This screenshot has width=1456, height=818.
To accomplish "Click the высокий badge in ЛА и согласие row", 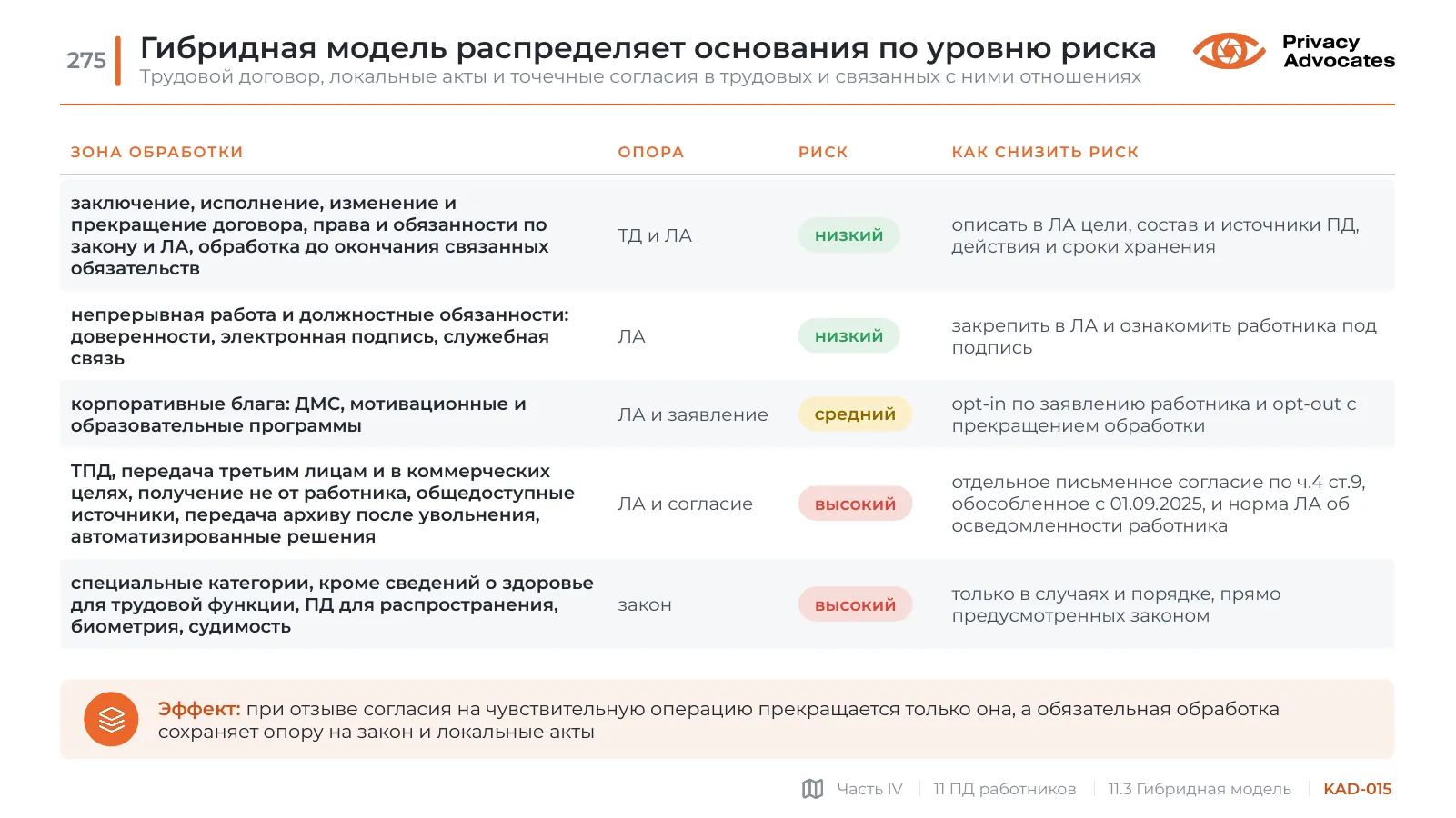I will tap(855, 504).
